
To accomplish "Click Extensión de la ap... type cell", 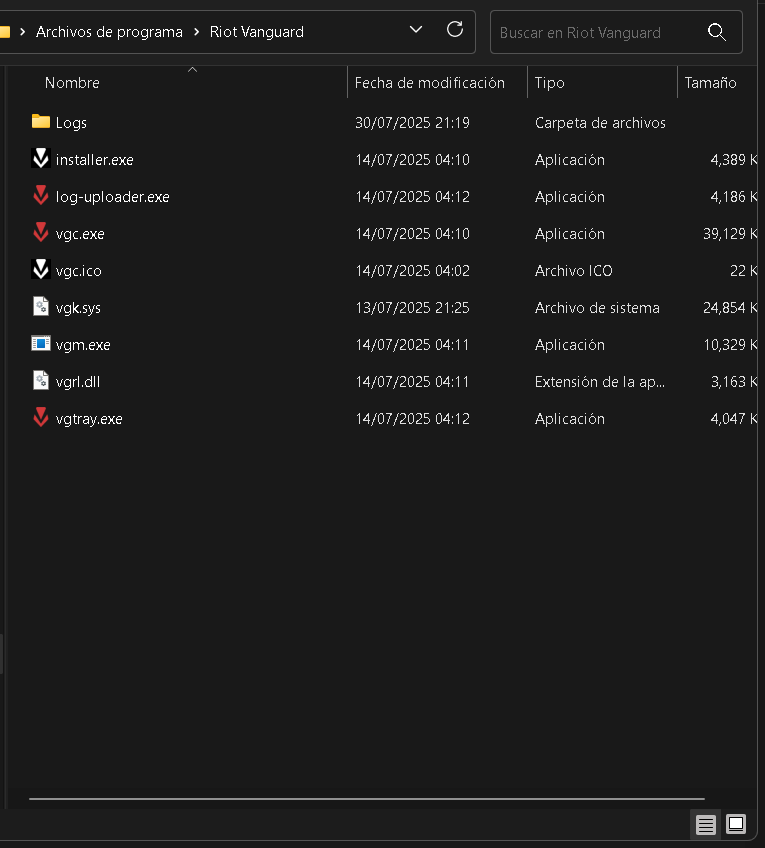I will coord(600,382).
